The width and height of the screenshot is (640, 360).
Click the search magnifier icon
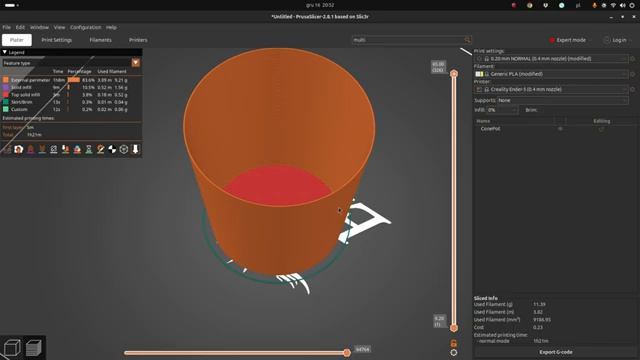(467, 40)
